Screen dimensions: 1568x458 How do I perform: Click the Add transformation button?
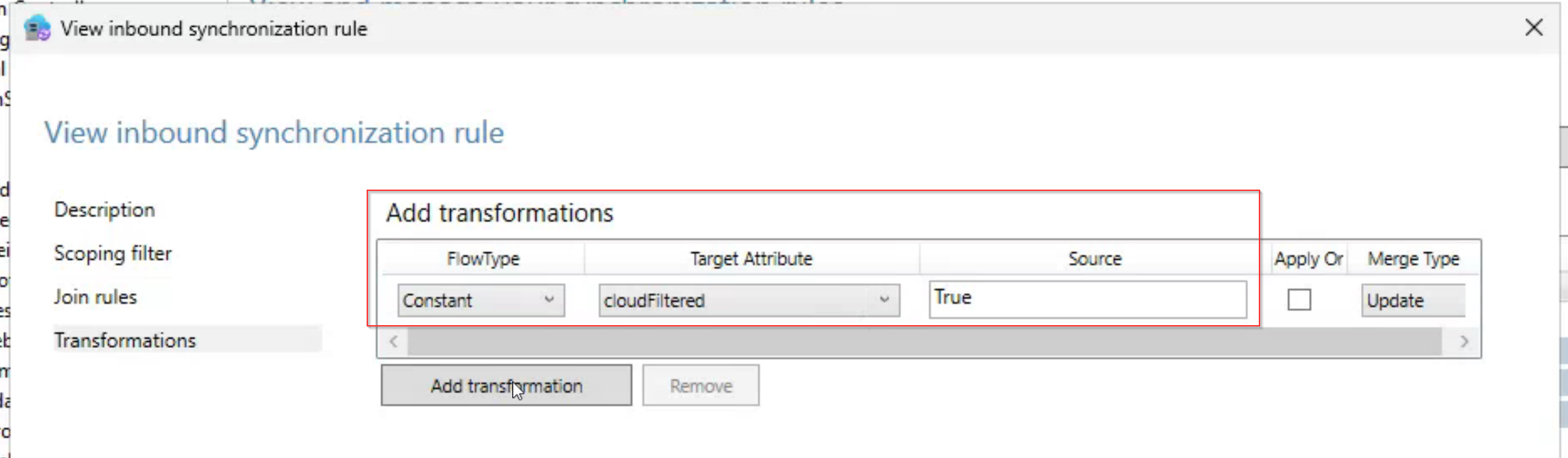click(506, 385)
